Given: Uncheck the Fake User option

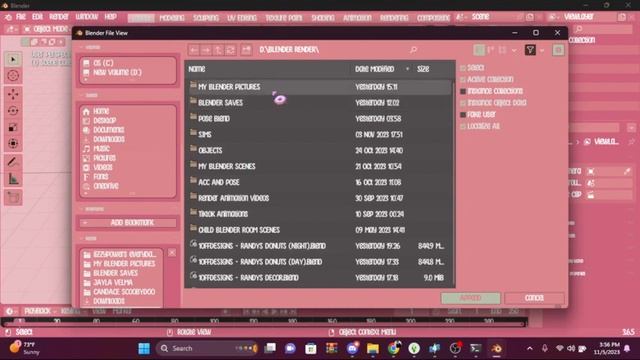Looking at the screenshot, I should point(463,115).
